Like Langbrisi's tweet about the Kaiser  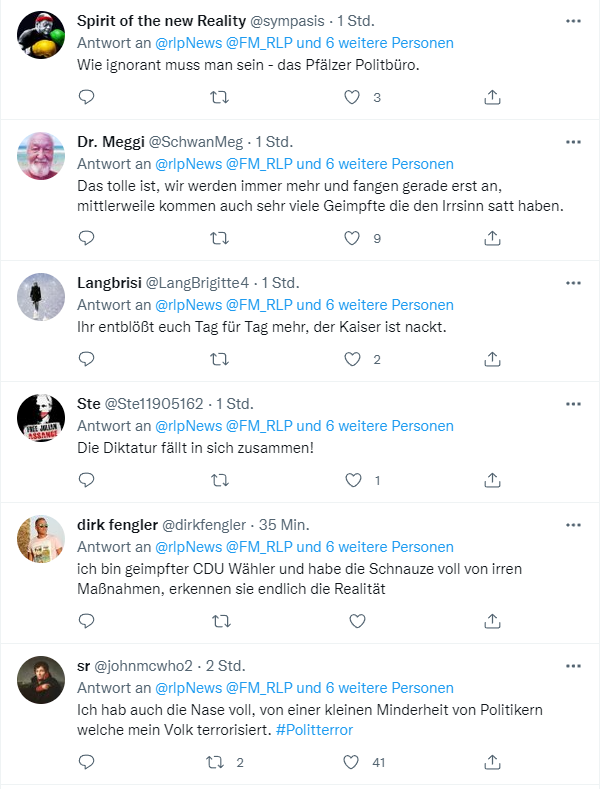click(x=352, y=359)
